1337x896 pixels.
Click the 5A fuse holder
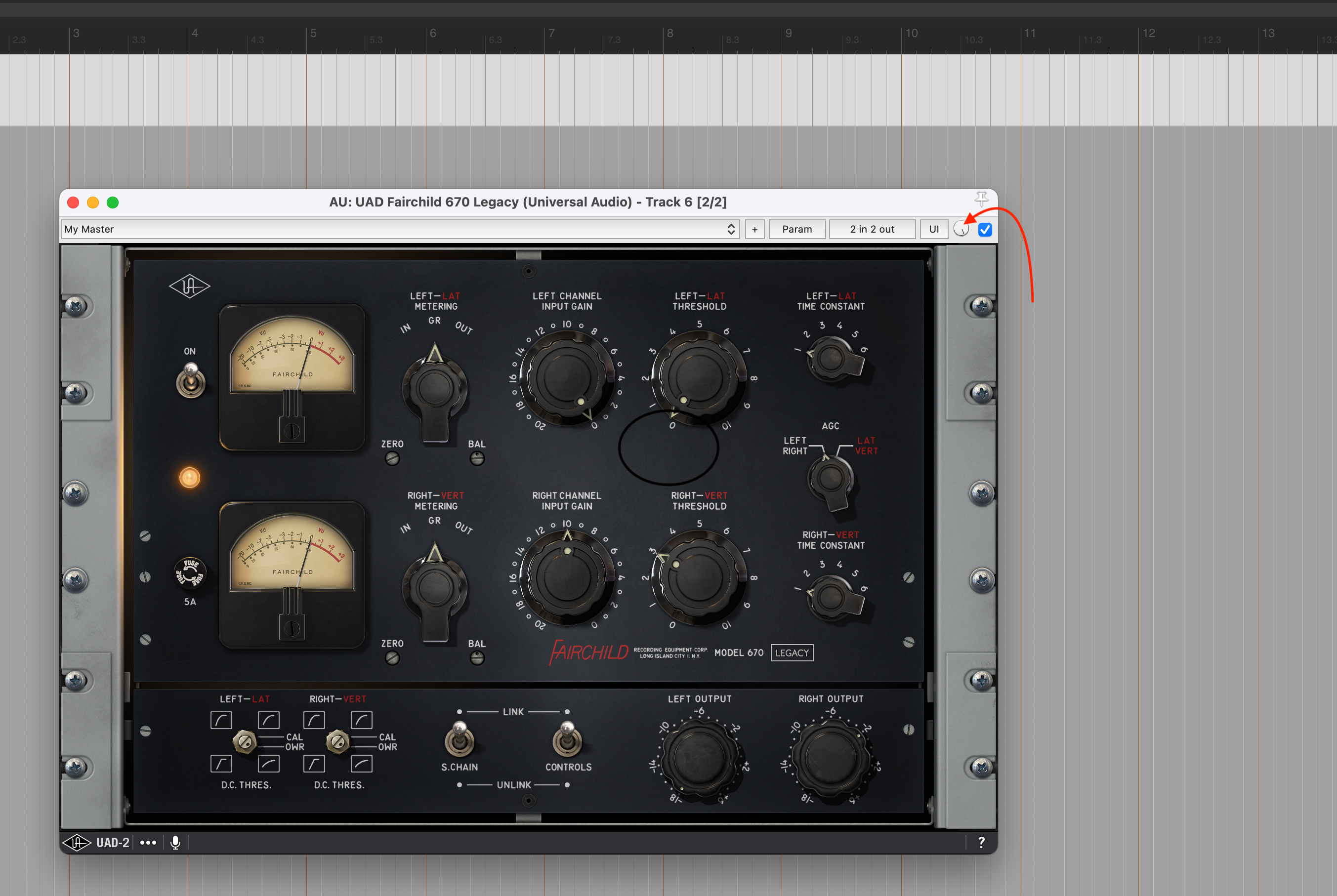[x=190, y=573]
